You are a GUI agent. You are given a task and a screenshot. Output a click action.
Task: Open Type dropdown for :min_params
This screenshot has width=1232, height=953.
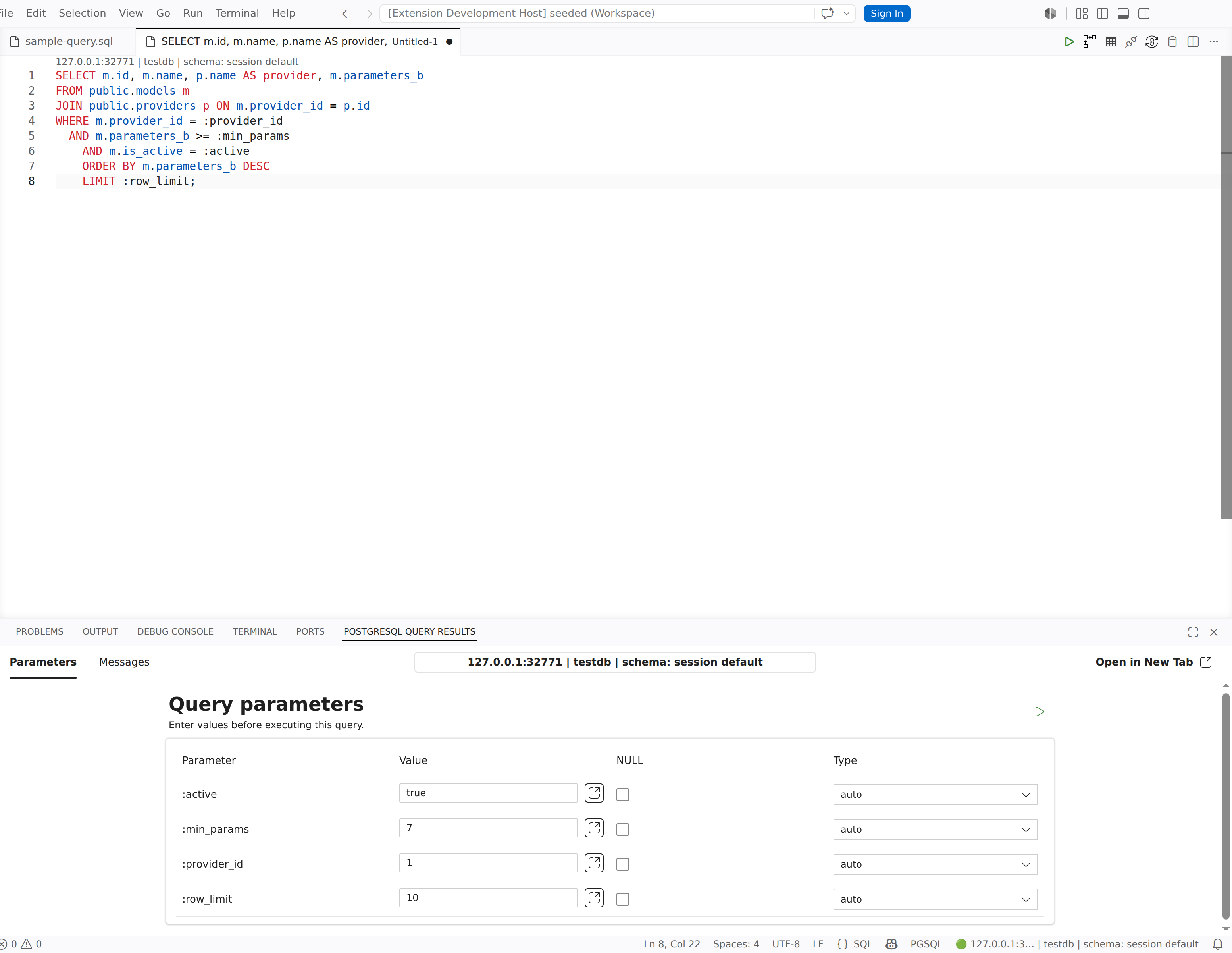click(x=935, y=830)
